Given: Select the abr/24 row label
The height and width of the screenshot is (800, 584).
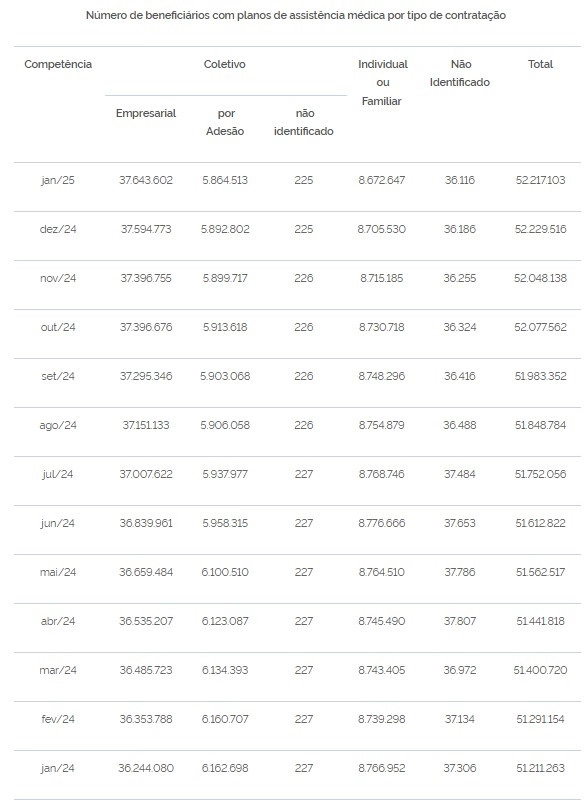Looking at the screenshot, I should coord(58,621).
